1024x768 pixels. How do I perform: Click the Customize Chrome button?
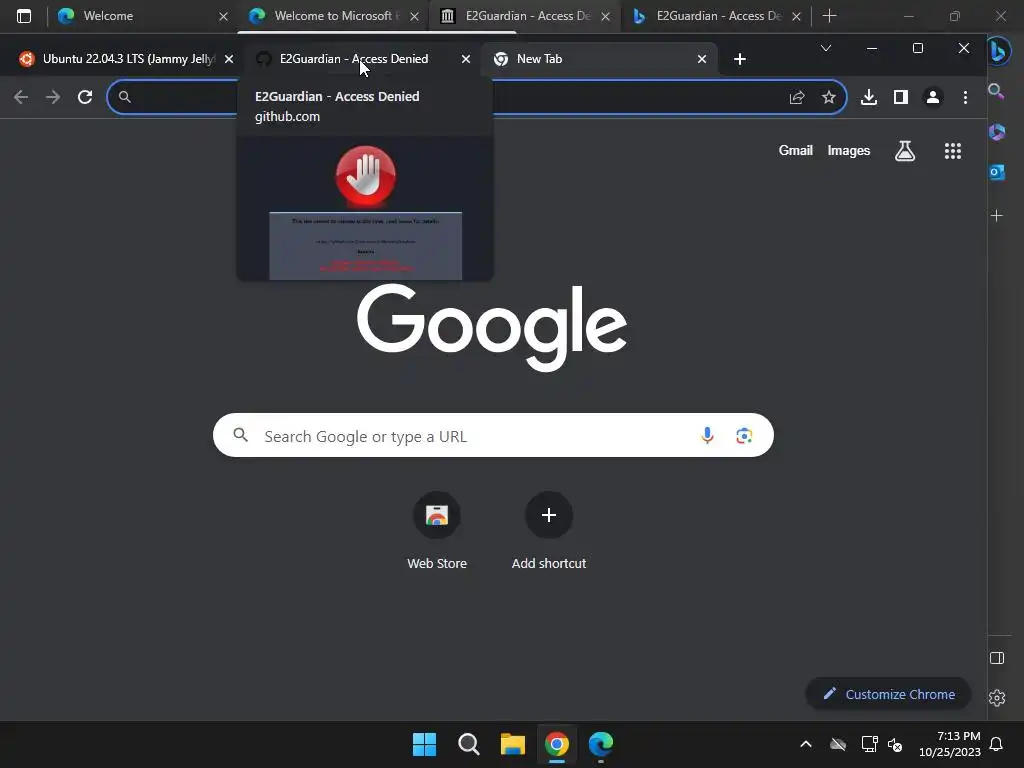tap(888, 694)
